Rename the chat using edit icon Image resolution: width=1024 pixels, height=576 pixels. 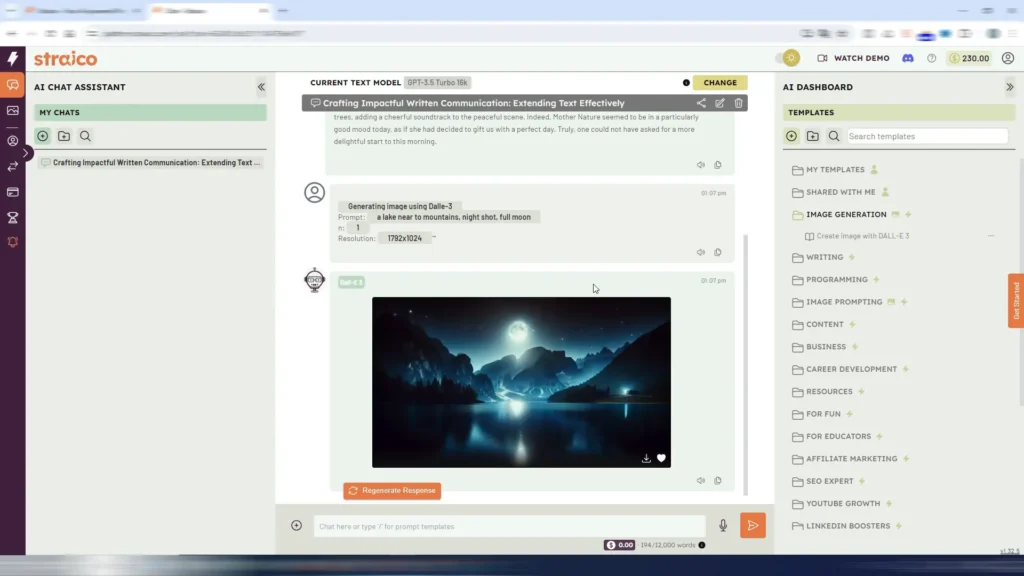click(x=720, y=103)
